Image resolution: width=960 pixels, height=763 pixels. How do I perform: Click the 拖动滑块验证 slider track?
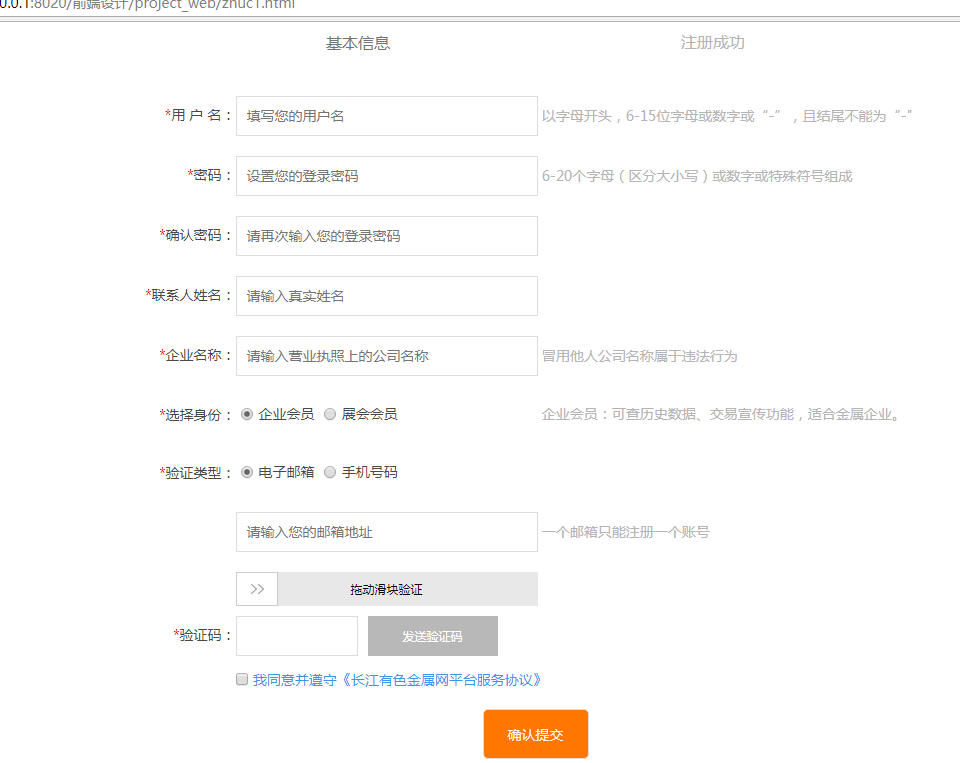click(407, 589)
